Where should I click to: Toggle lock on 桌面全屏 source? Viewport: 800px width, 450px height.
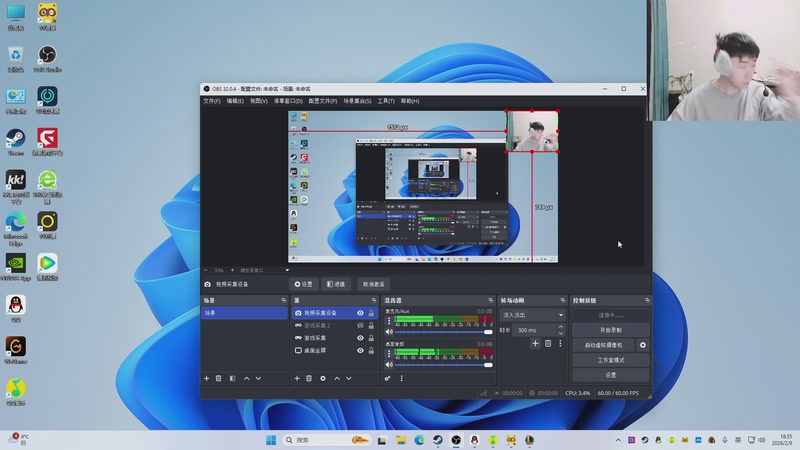click(371, 351)
